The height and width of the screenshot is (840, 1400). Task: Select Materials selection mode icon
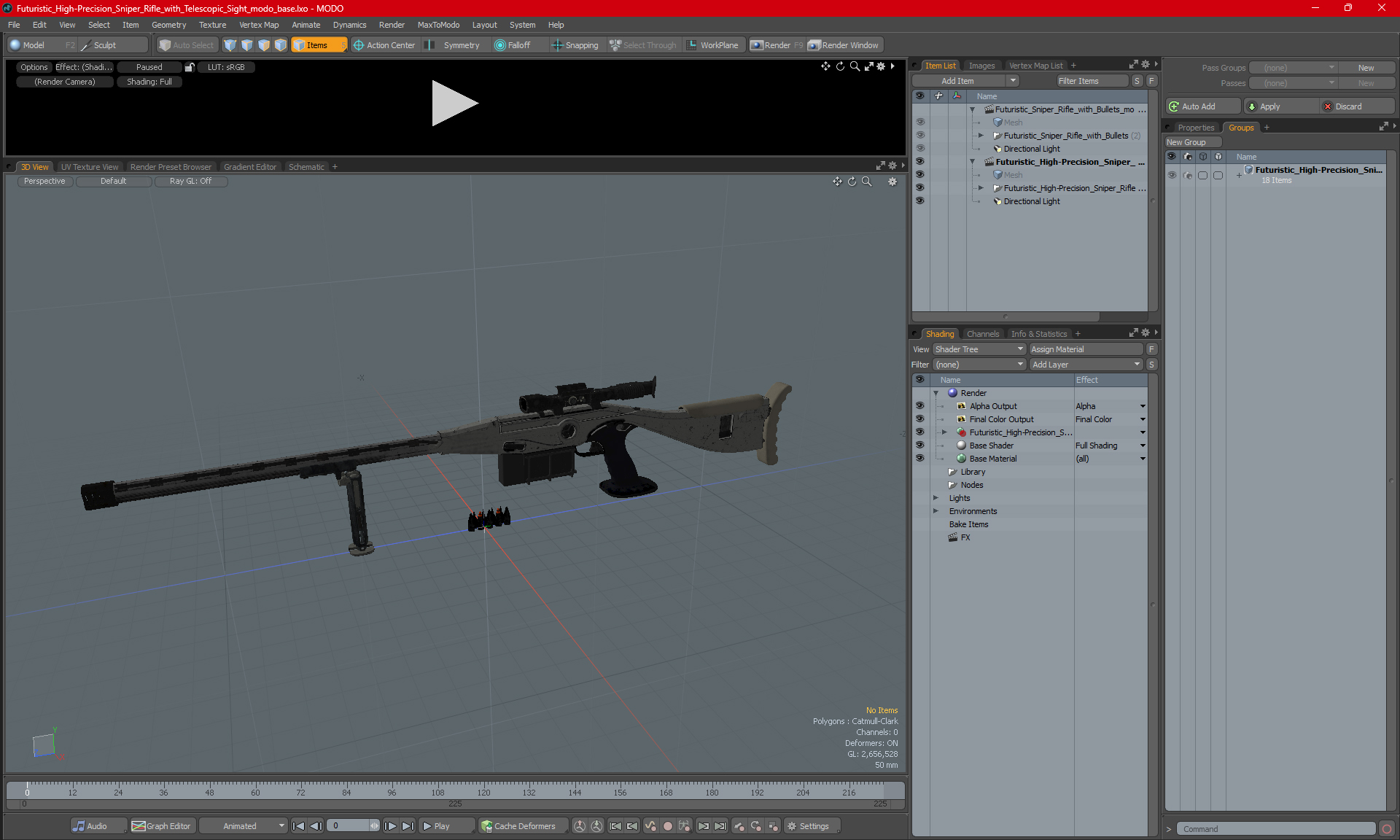[281, 45]
